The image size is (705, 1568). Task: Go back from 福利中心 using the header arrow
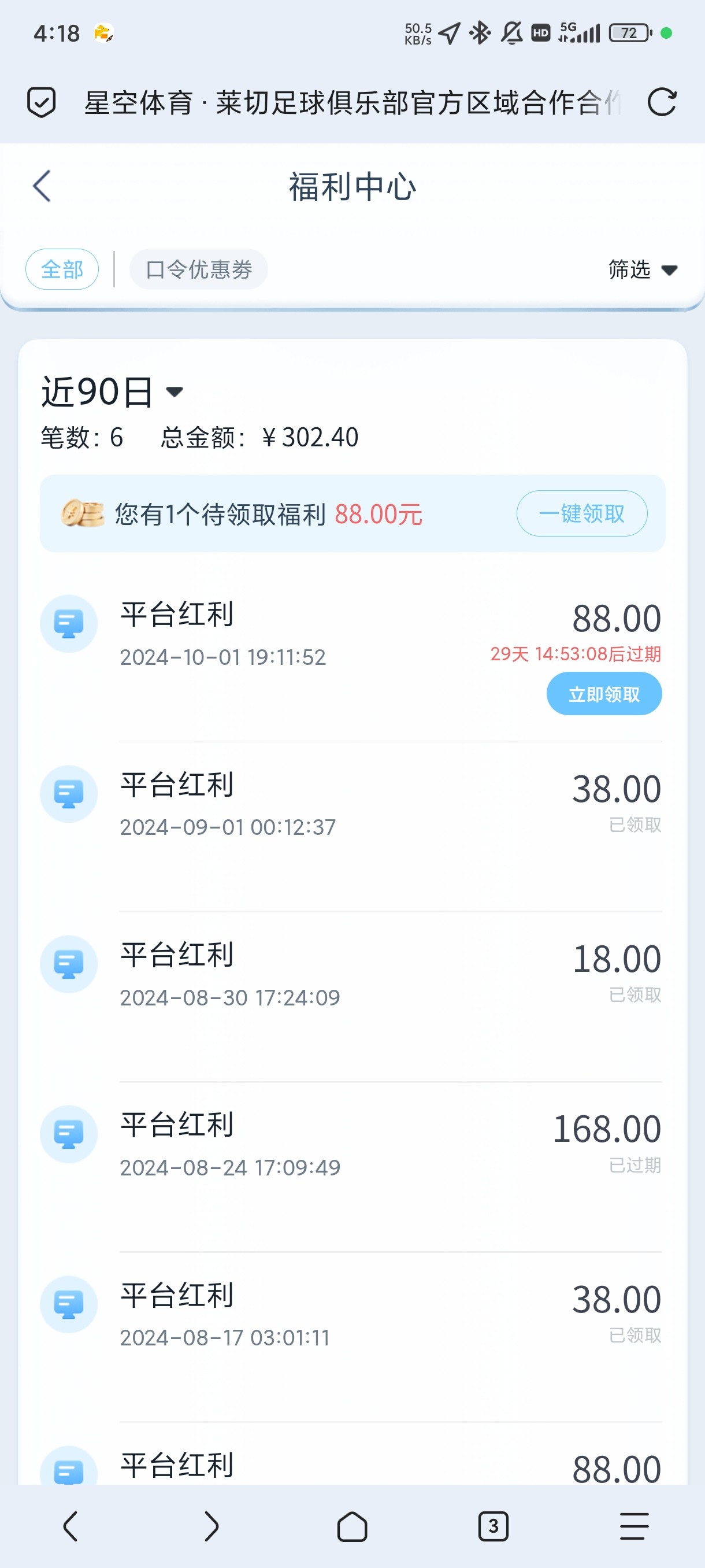tap(42, 186)
